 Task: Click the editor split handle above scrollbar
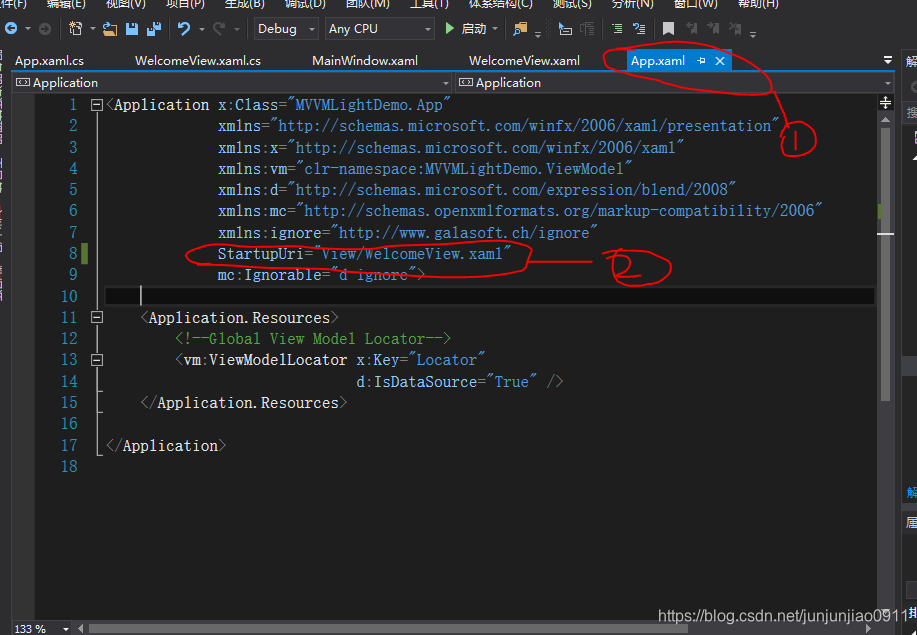tap(885, 103)
